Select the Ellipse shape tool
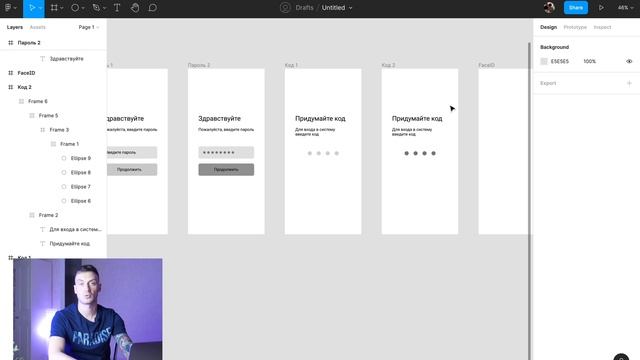The height and width of the screenshot is (360, 640). click(75, 8)
